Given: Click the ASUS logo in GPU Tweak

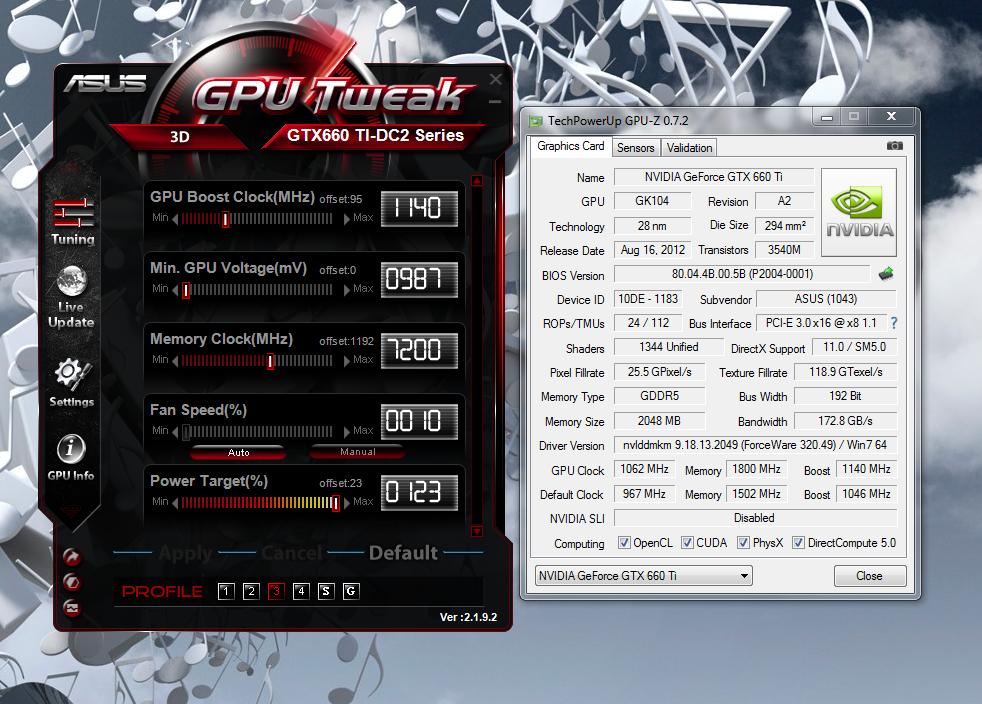Looking at the screenshot, I should tap(105, 83).
